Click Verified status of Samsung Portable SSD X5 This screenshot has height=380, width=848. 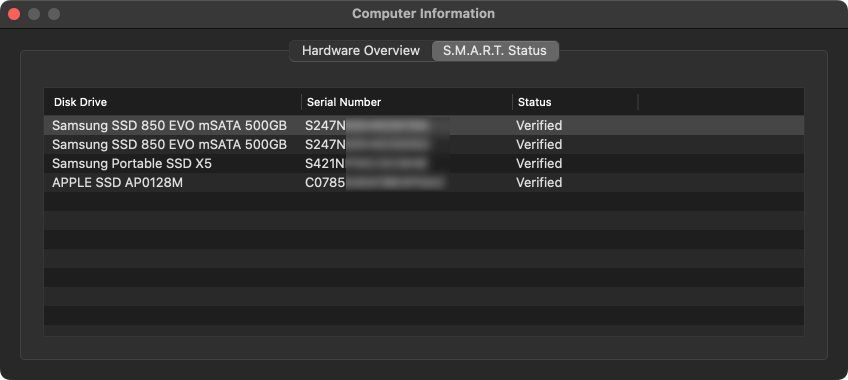point(539,164)
